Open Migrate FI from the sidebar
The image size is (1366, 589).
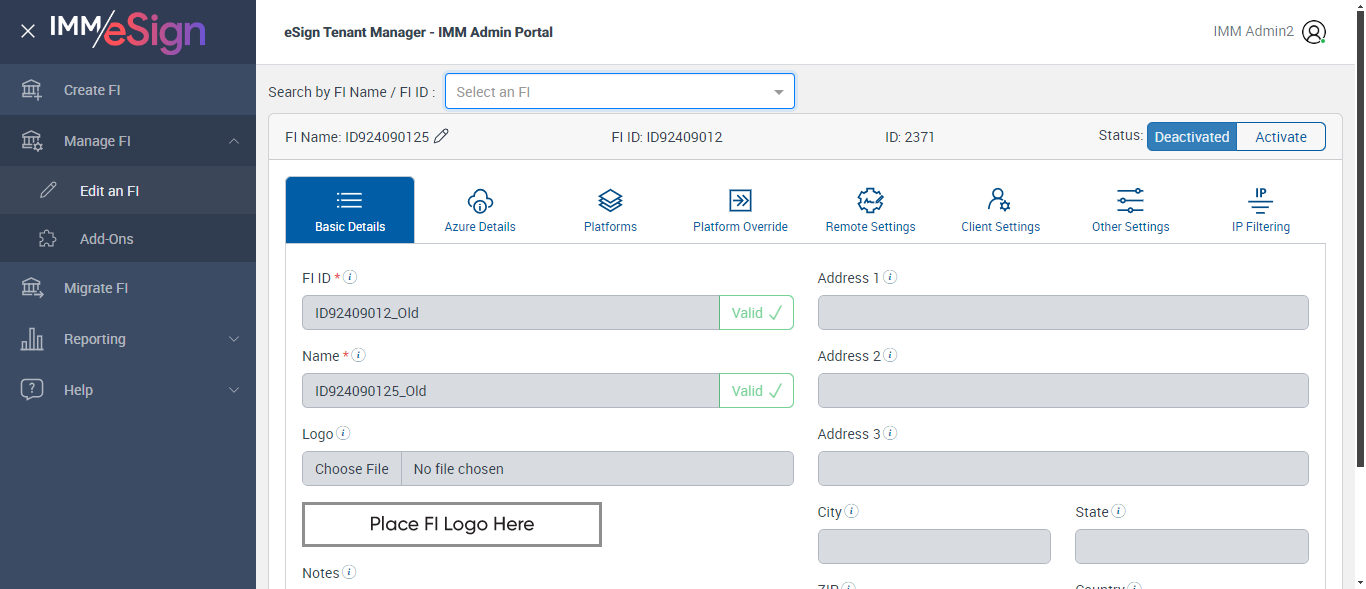(x=96, y=288)
